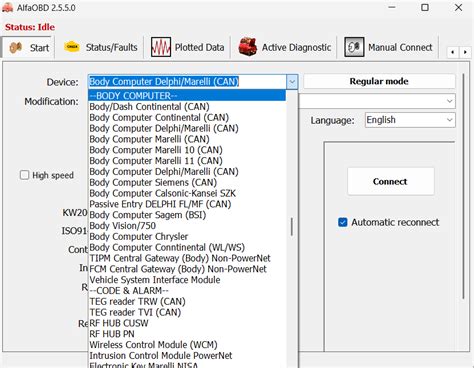Viewport: 474px width, 368px height.
Task: Select TEG reader TVI (CAN)
Action: pyautogui.click(x=187, y=312)
